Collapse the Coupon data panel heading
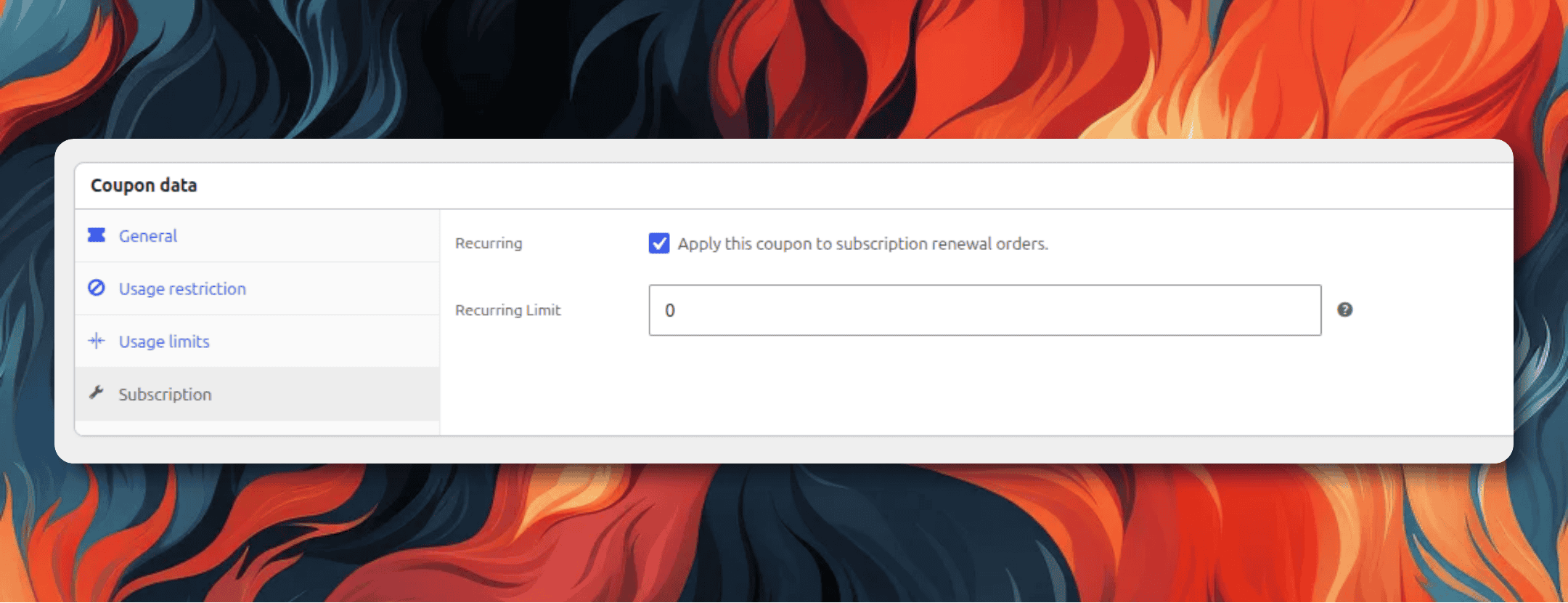The height and width of the screenshot is (603, 1568). pyautogui.click(x=144, y=185)
